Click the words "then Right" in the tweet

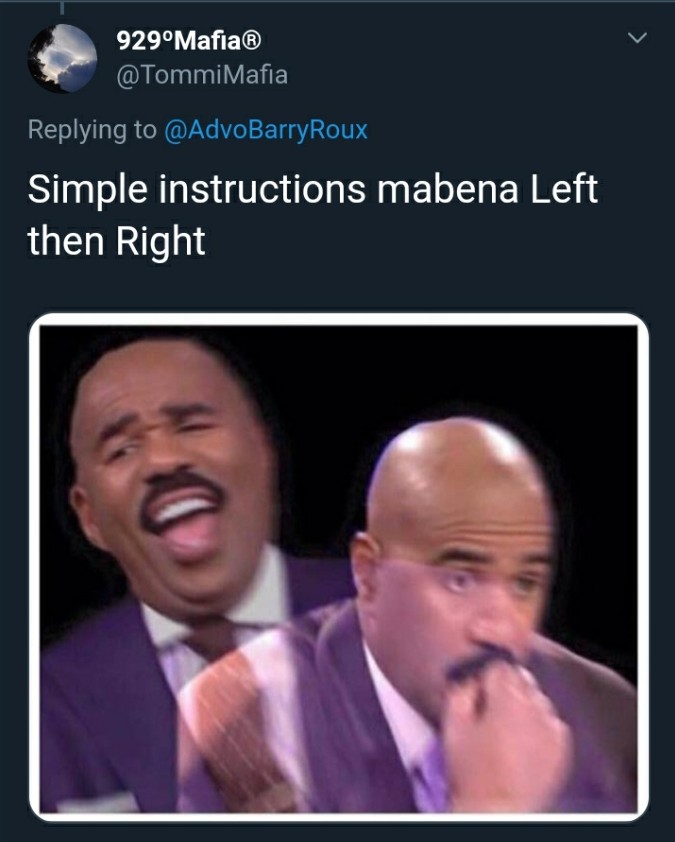pyautogui.click(x=116, y=241)
